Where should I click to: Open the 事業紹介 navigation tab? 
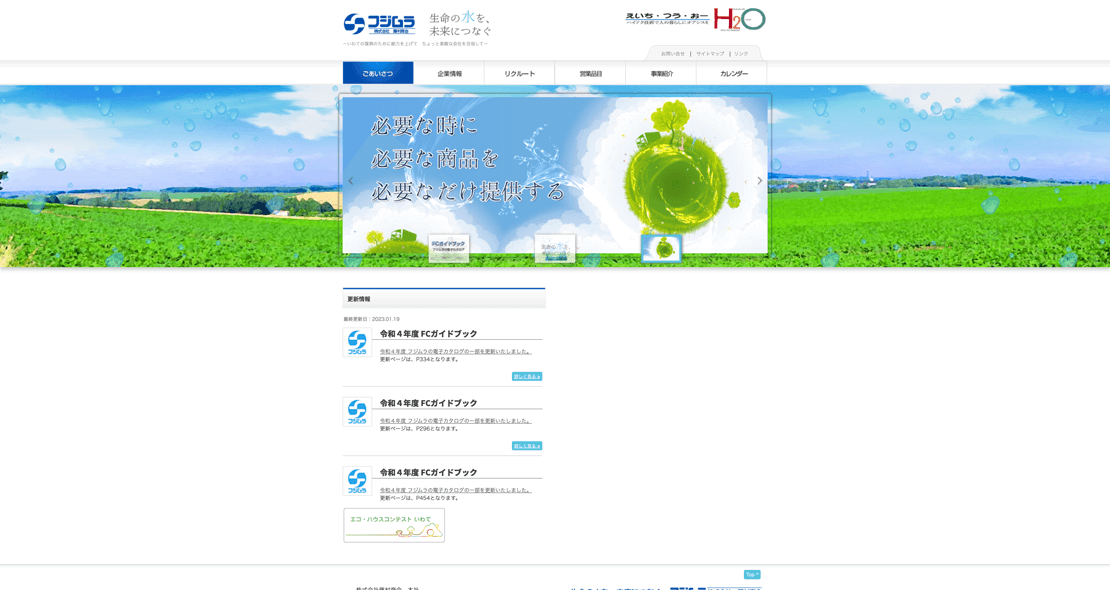661,73
